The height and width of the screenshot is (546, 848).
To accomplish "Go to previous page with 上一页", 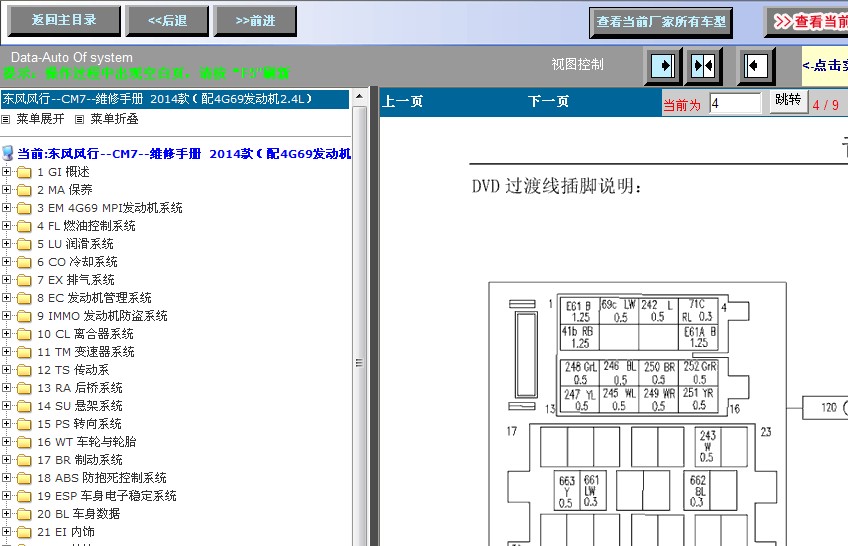I will click(402, 102).
